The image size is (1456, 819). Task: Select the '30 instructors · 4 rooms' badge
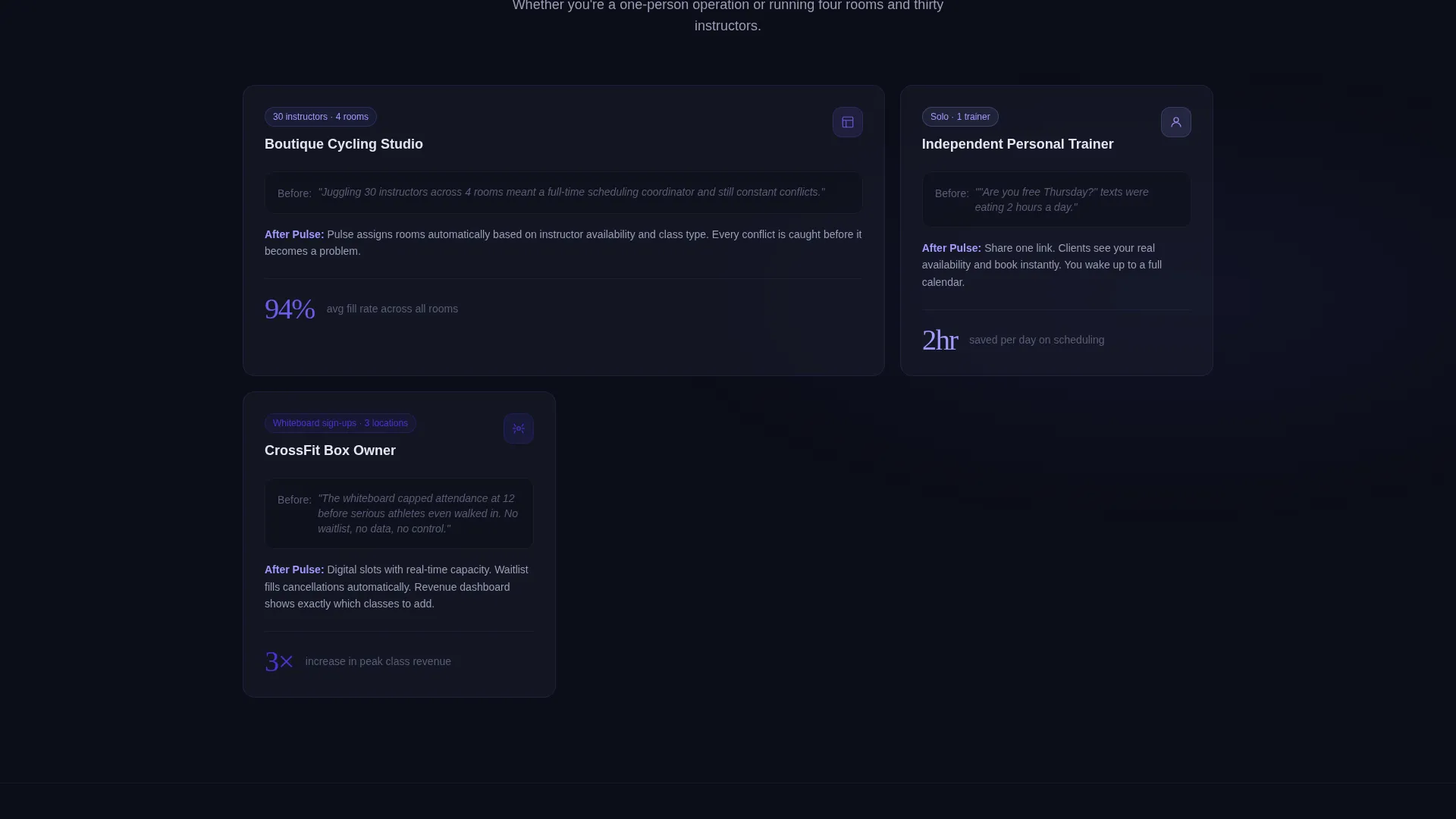tap(321, 117)
